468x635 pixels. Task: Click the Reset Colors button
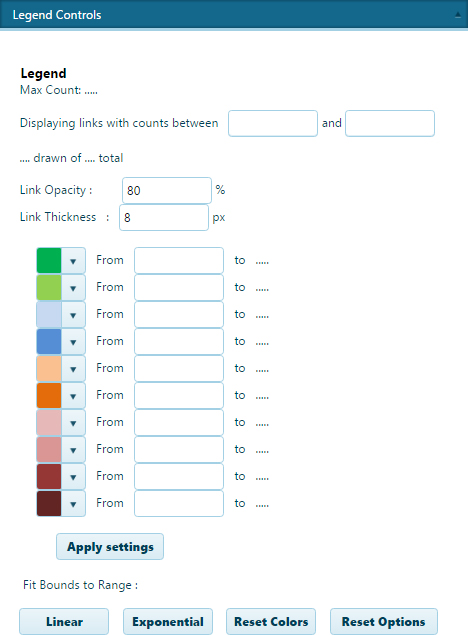[x=271, y=621]
